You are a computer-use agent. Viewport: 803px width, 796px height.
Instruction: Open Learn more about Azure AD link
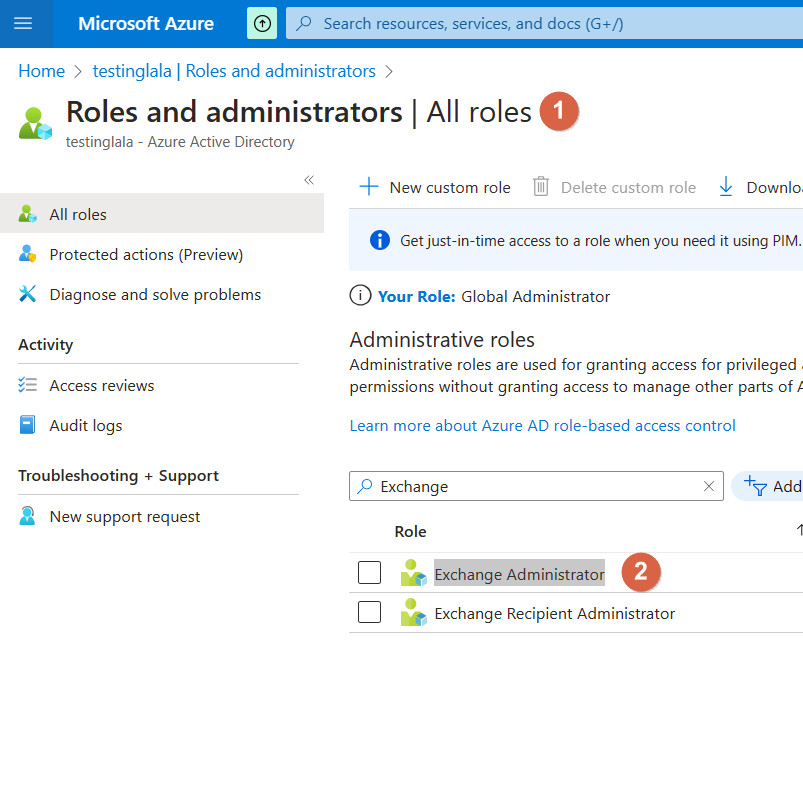pos(542,425)
